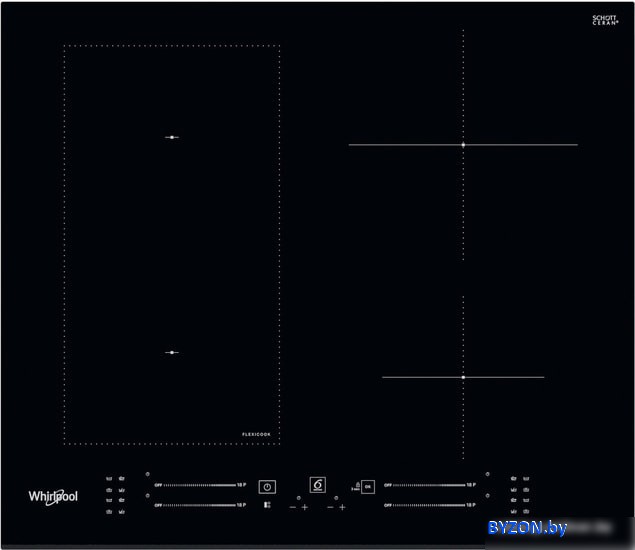Activate the 6th Sense function button

tap(318, 485)
